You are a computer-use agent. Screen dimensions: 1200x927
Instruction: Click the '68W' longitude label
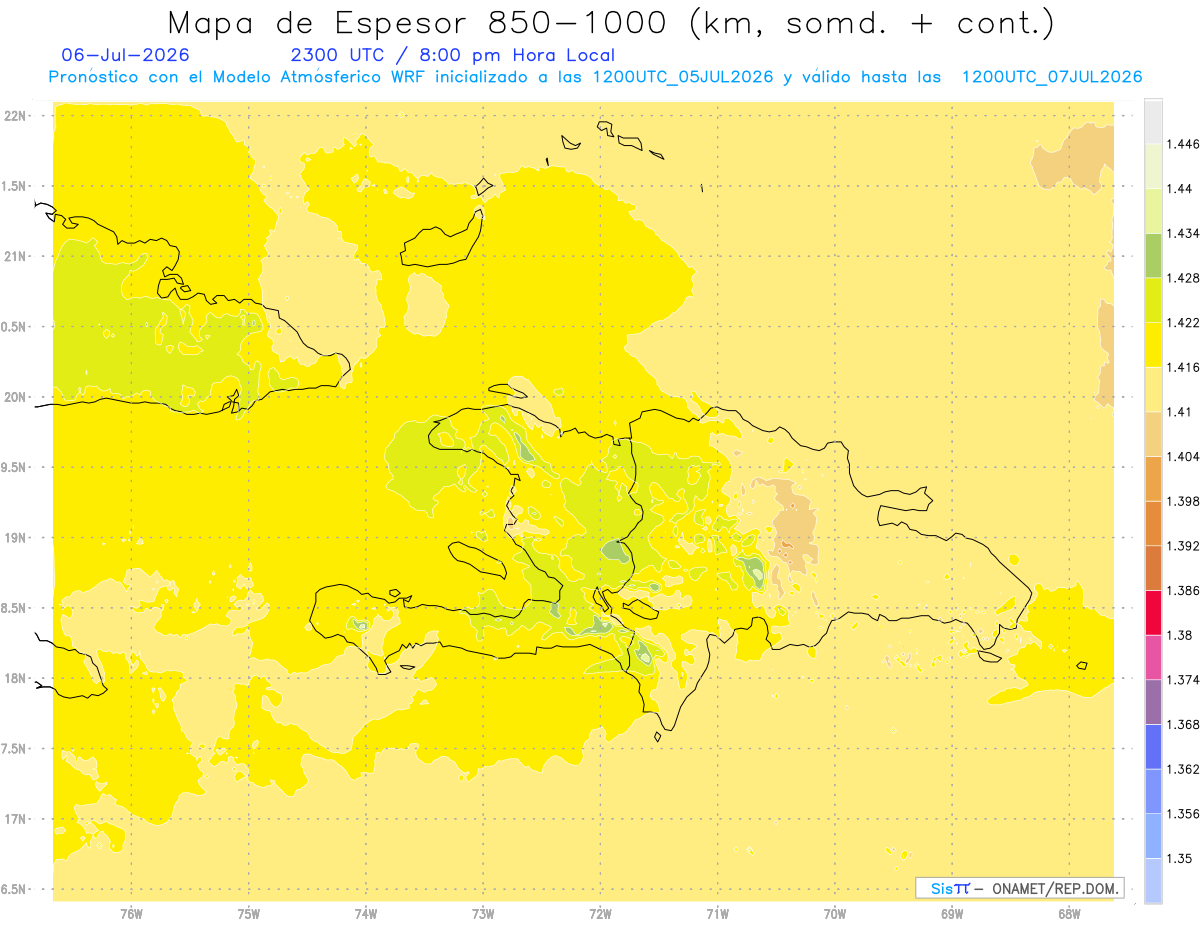pos(1069,913)
